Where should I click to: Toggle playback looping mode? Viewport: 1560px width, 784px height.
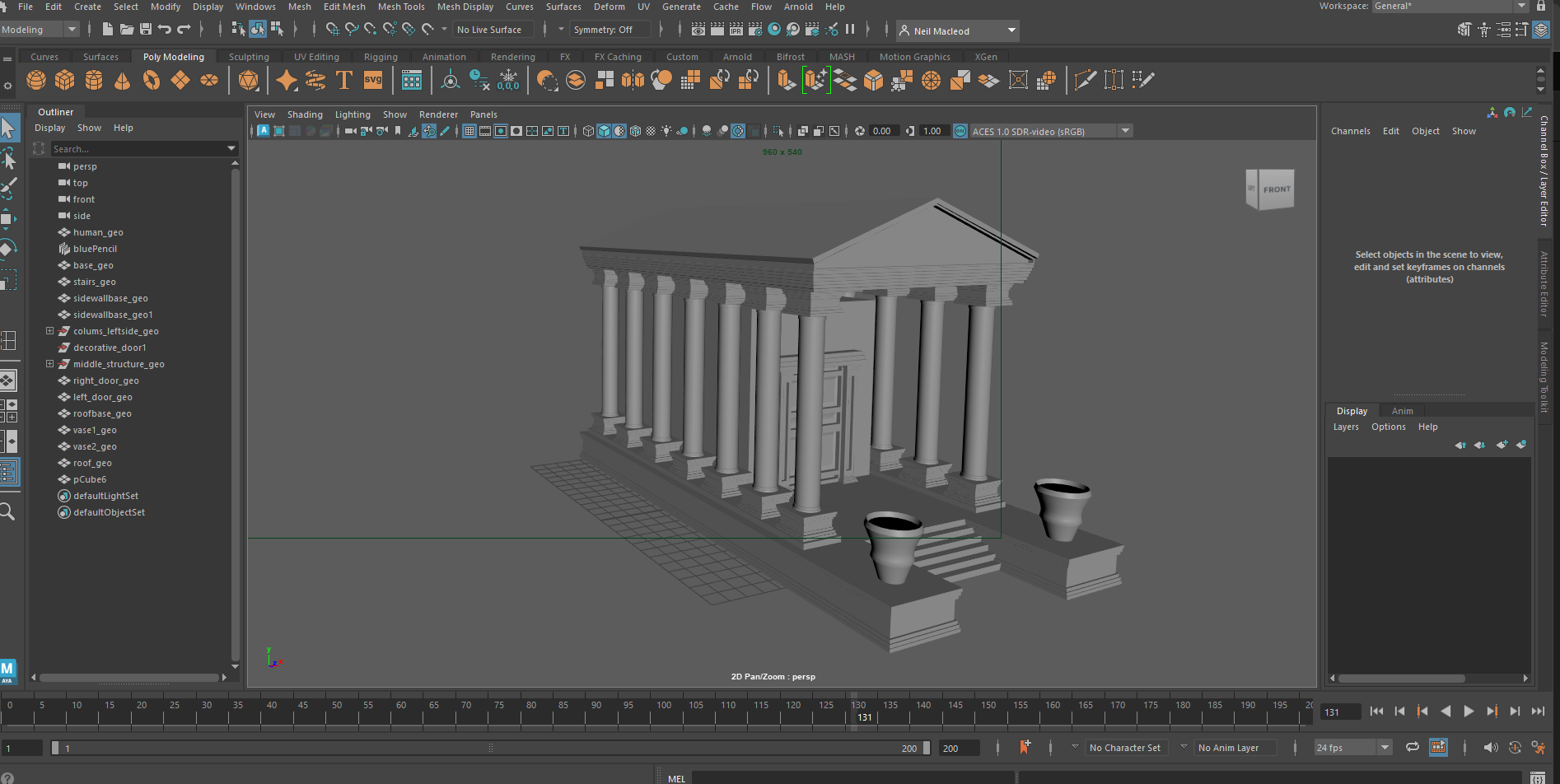click(x=1413, y=747)
